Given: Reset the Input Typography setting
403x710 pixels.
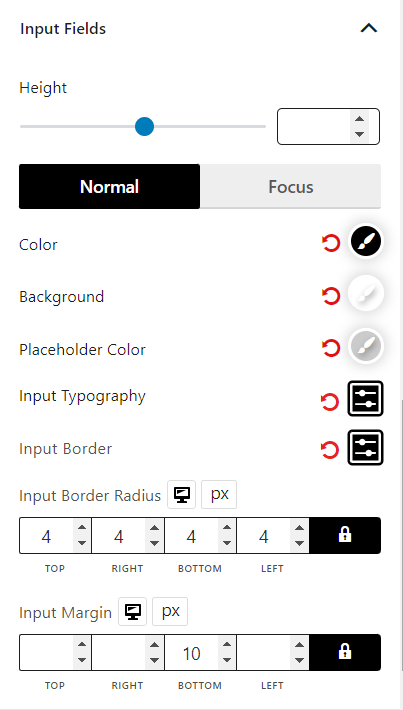Looking at the screenshot, I should pyautogui.click(x=330, y=402).
